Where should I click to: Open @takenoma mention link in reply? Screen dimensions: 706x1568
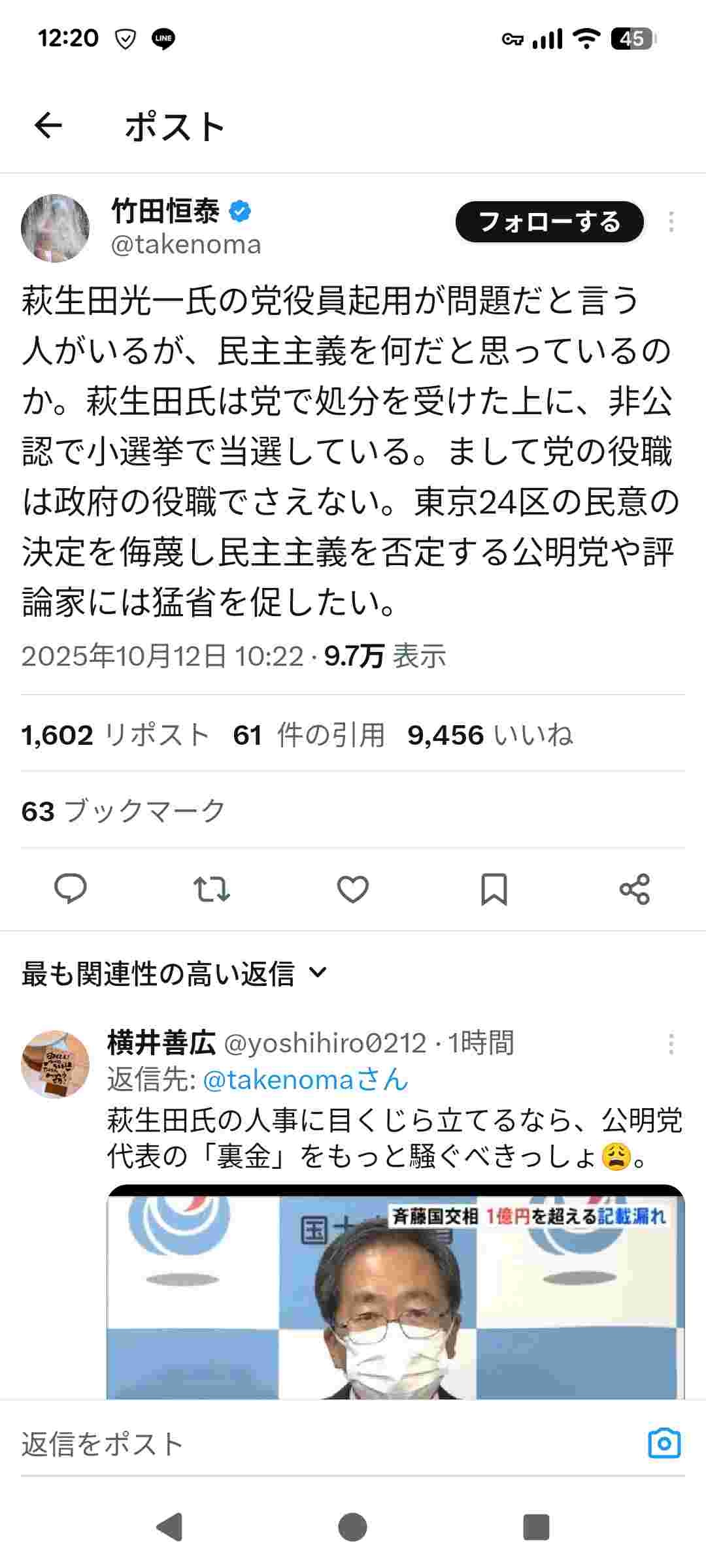click(306, 1079)
